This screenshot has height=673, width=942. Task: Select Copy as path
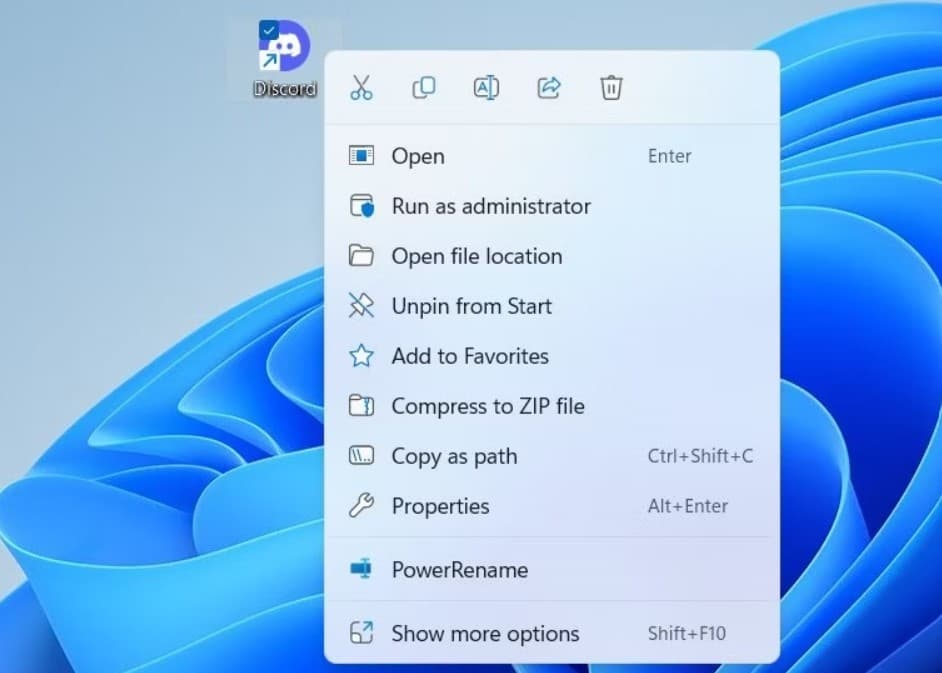(x=454, y=456)
